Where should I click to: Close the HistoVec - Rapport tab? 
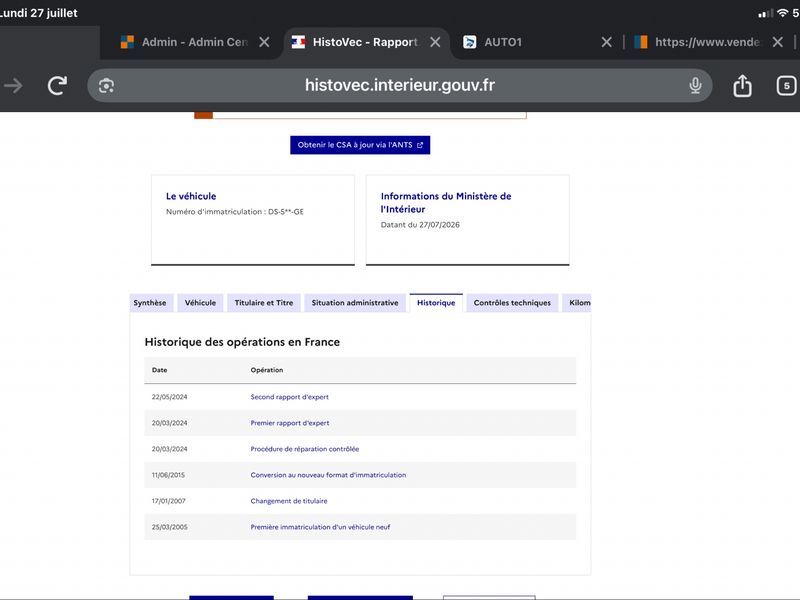pos(435,42)
